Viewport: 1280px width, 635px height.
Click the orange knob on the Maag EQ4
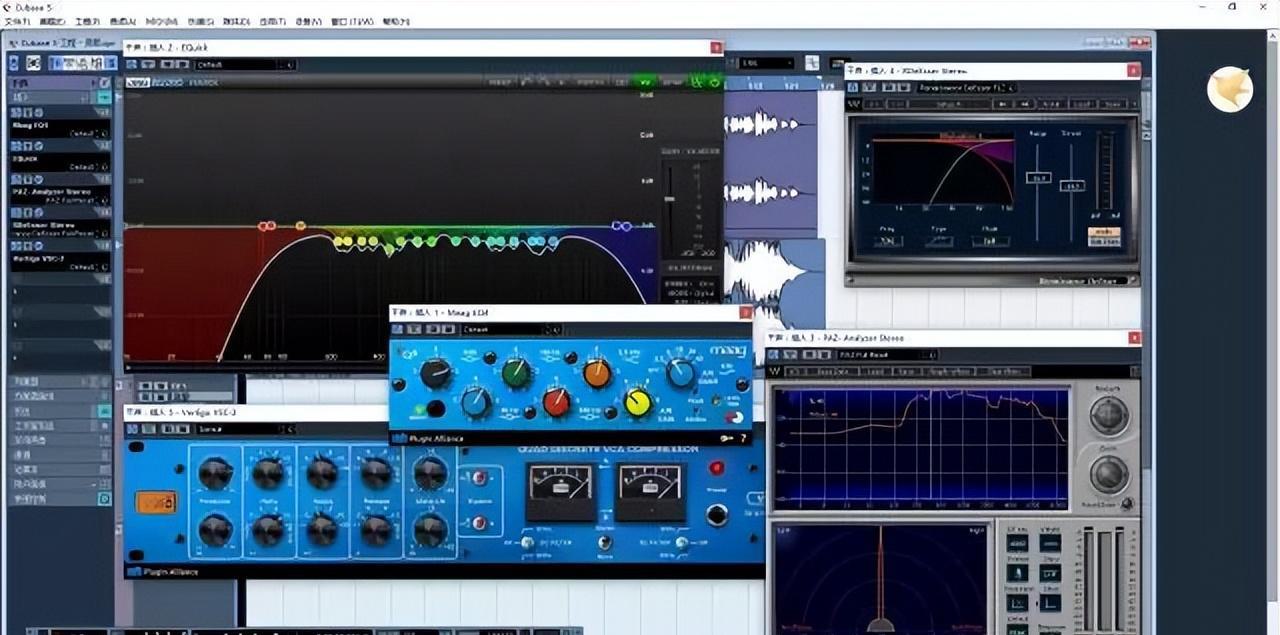pos(597,373)
